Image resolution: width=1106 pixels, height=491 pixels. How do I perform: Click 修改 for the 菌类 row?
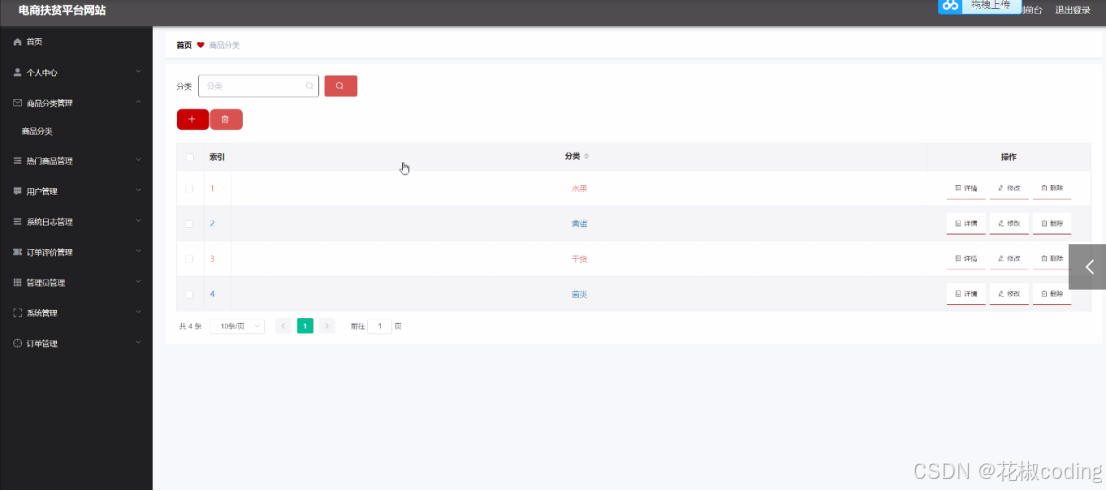pos(1009,294)
